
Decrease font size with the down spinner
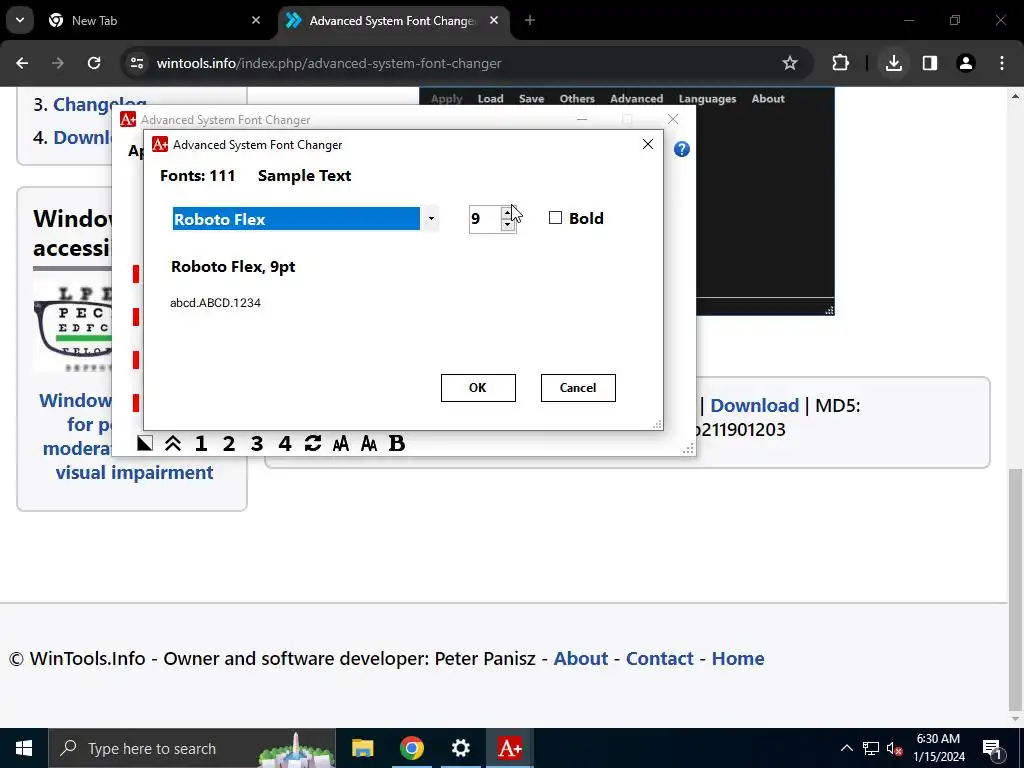pos(507,225)
